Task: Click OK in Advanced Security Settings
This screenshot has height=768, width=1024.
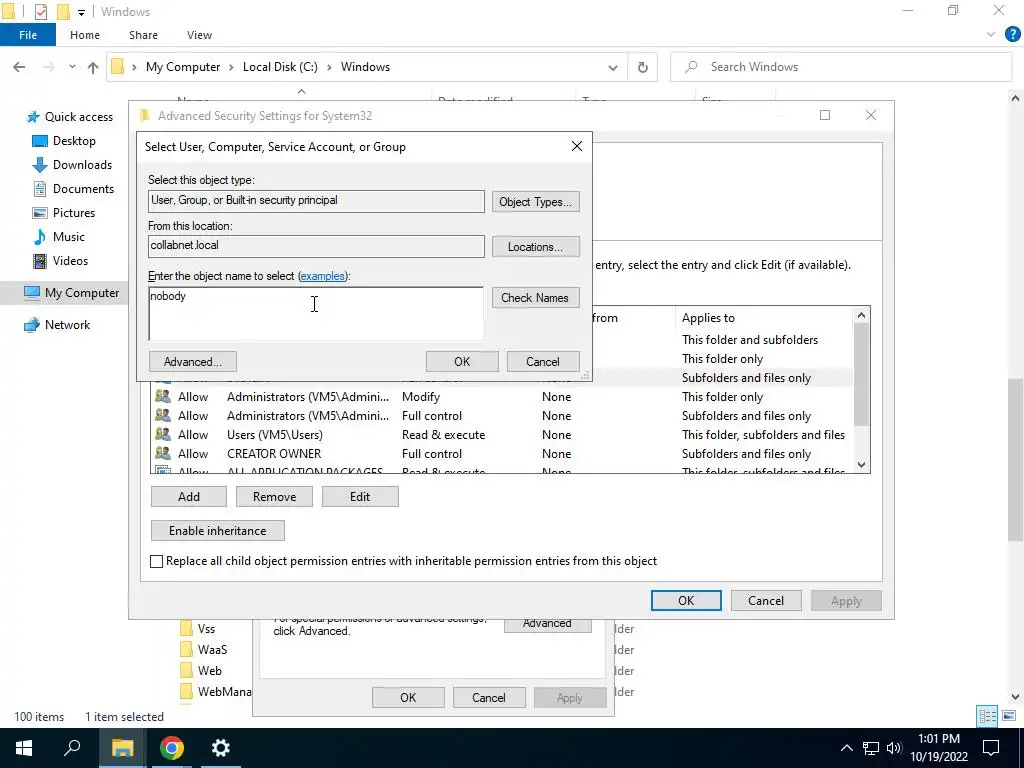Action: pyautogui.click(x=686, y=601)
